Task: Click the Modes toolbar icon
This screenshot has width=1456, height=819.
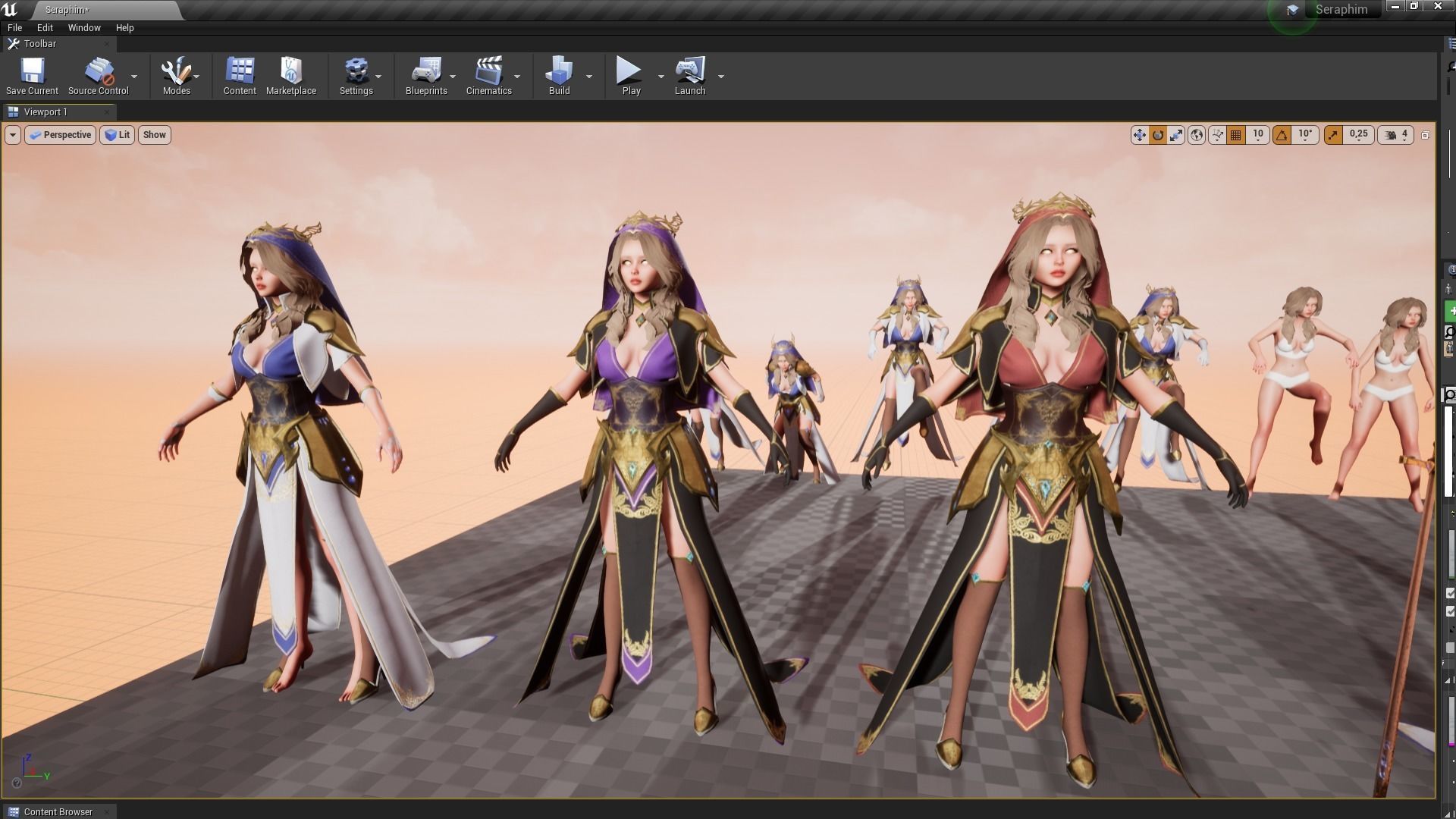Action: pyautogui.click(x=176, y=76)
